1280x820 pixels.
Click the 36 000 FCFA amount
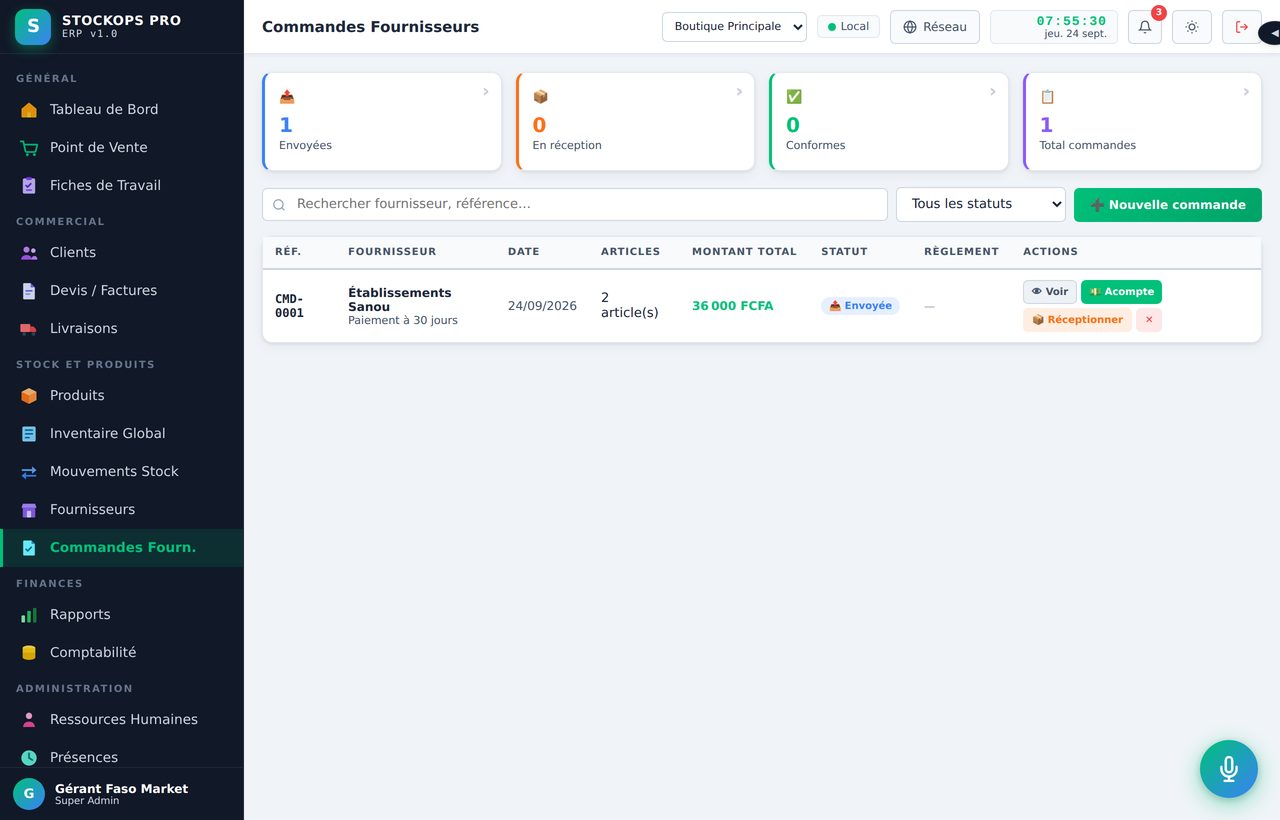[x=733, y=306]
